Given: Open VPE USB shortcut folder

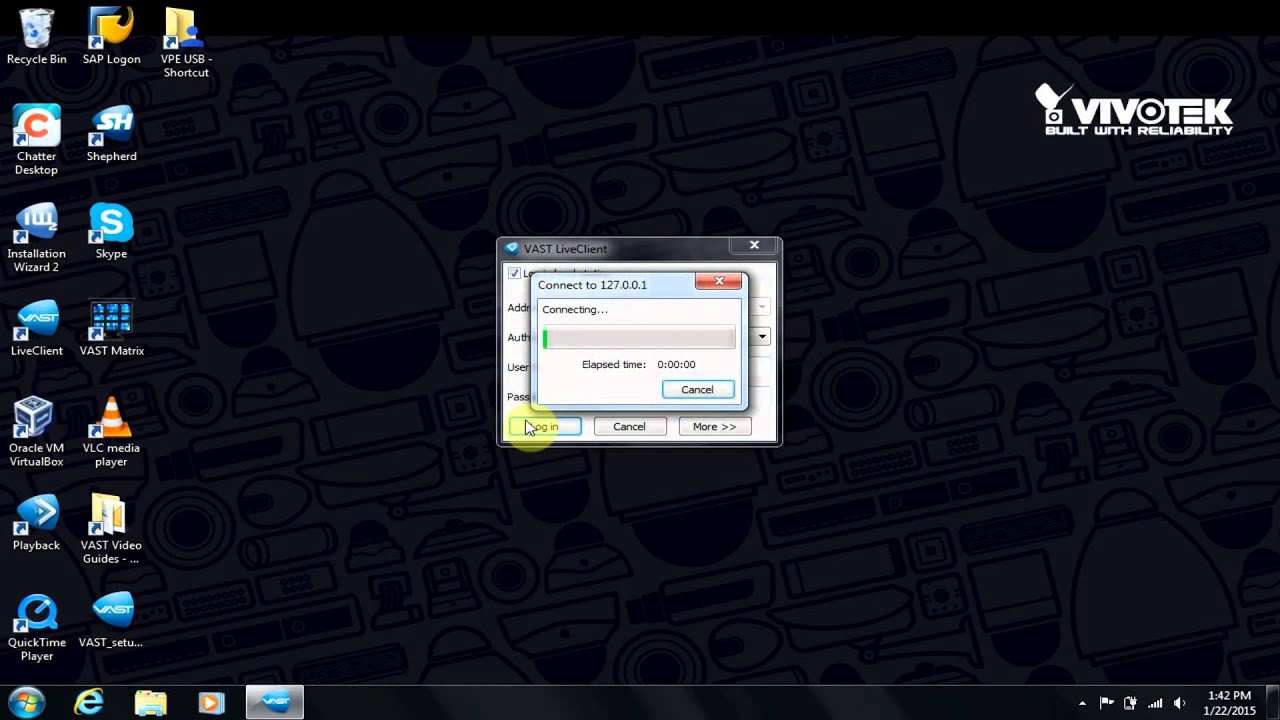Looking at the screenshot, I should pyautogui.click(x=186, y=44).
